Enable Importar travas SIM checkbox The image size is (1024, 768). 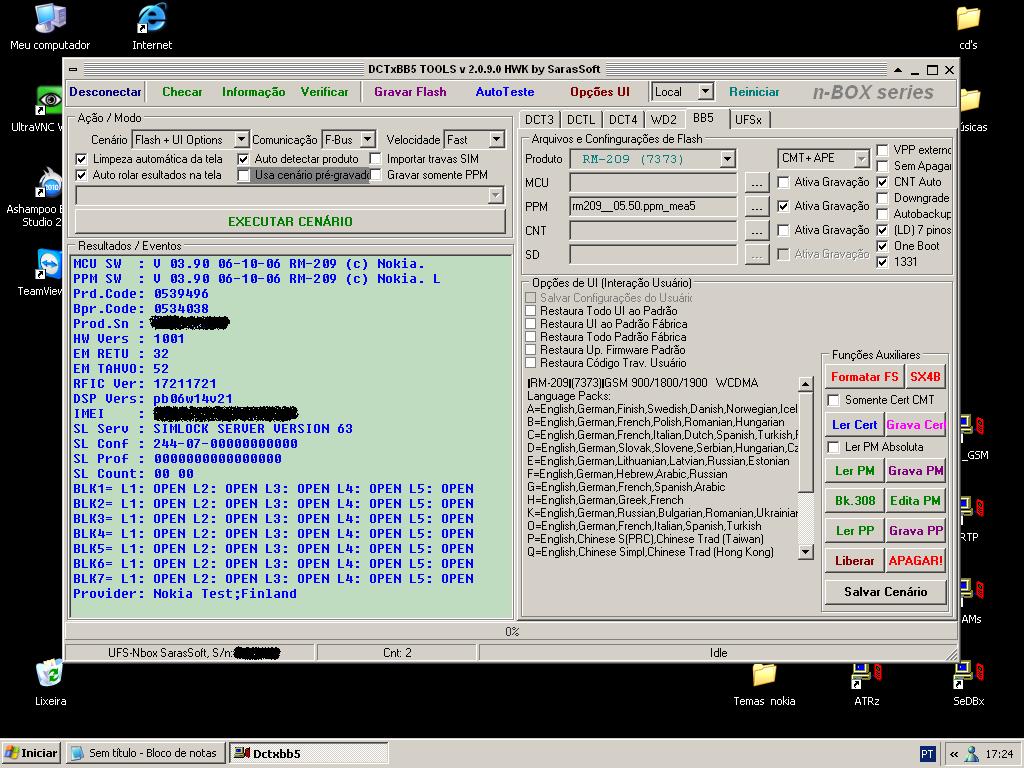(376, 159)
